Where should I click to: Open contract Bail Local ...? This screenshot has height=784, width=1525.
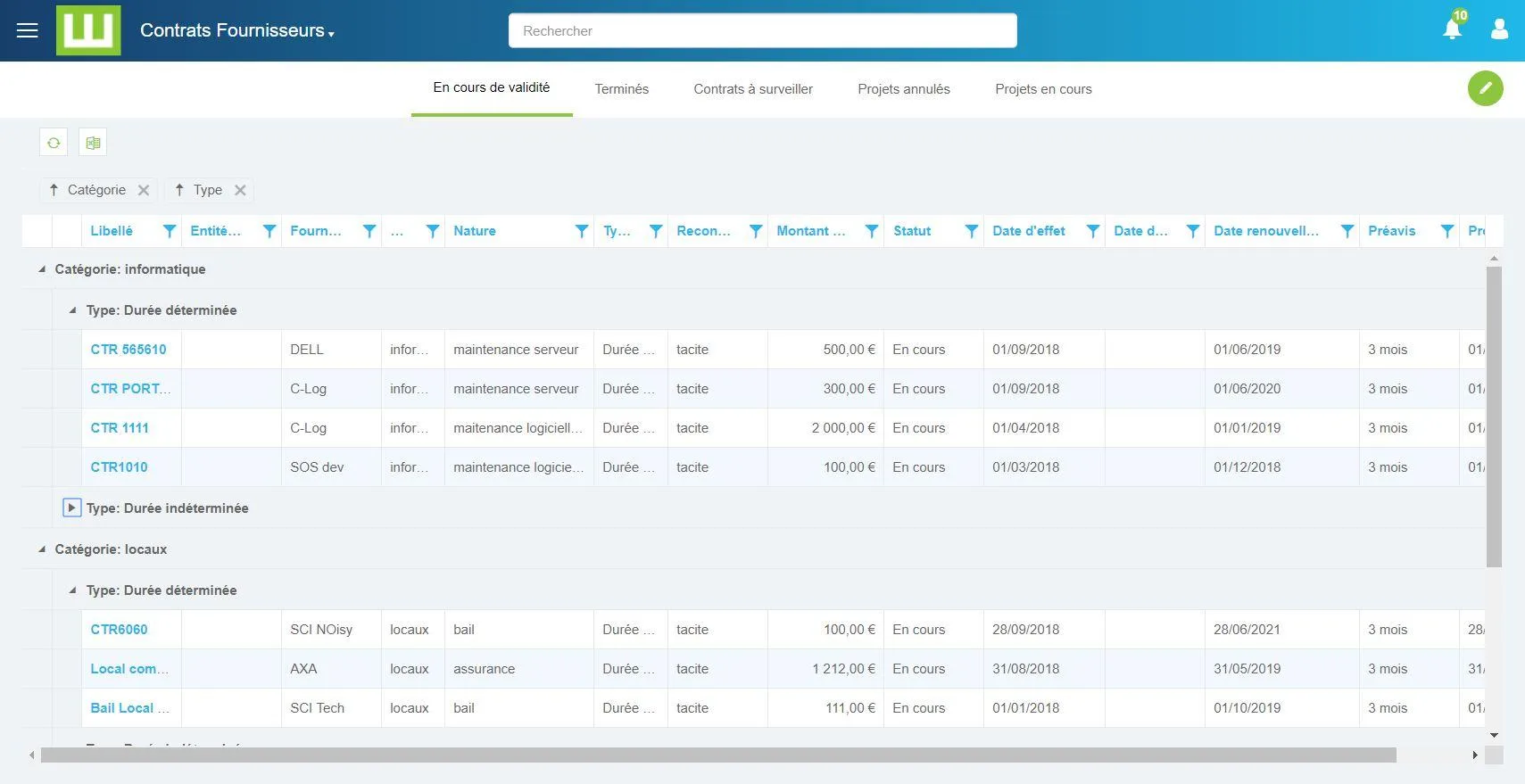[x=129, y=708]
